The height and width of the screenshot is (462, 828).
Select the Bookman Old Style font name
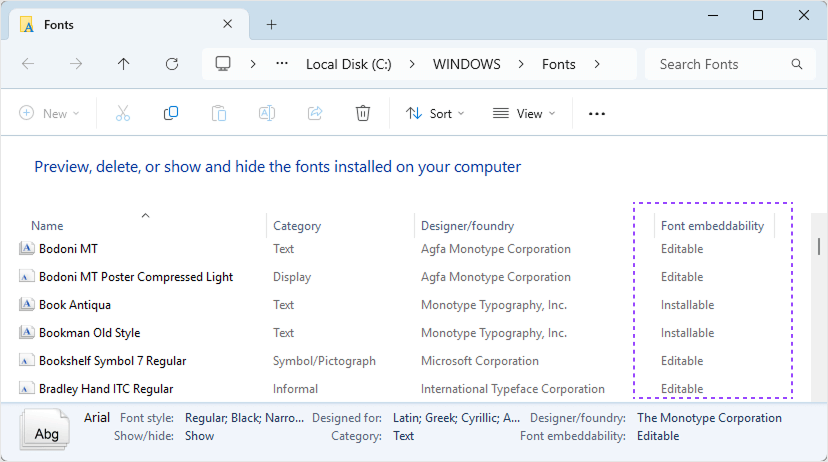(90, 333)
